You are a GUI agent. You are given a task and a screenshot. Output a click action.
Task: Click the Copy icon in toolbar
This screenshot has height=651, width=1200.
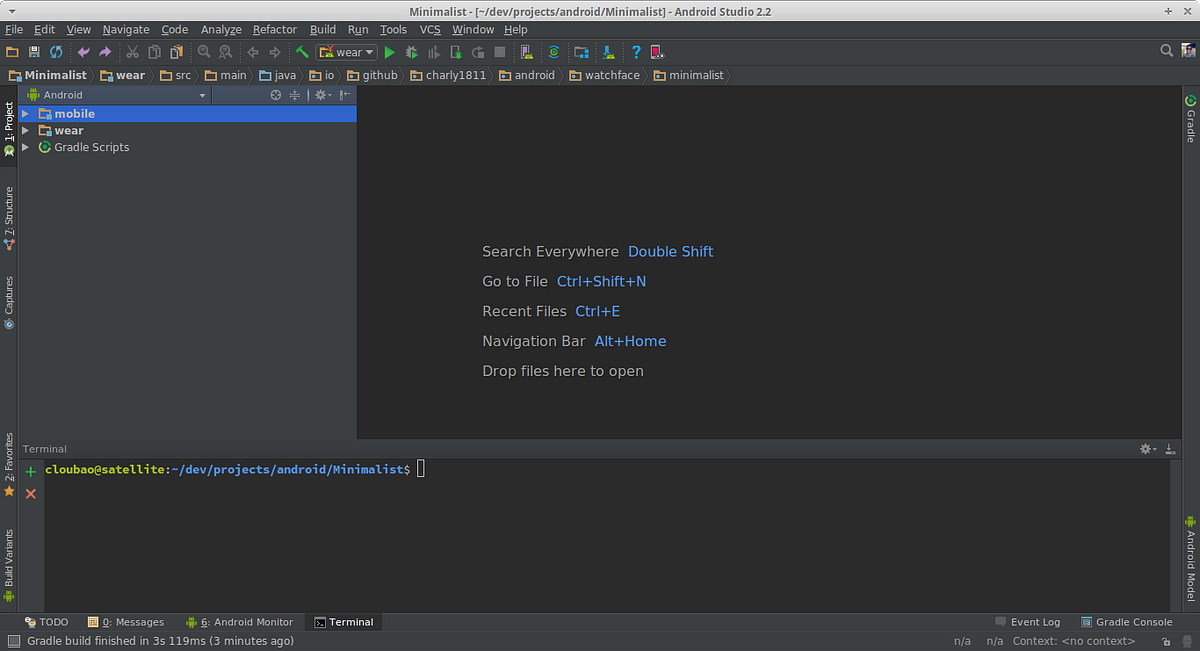155,52
